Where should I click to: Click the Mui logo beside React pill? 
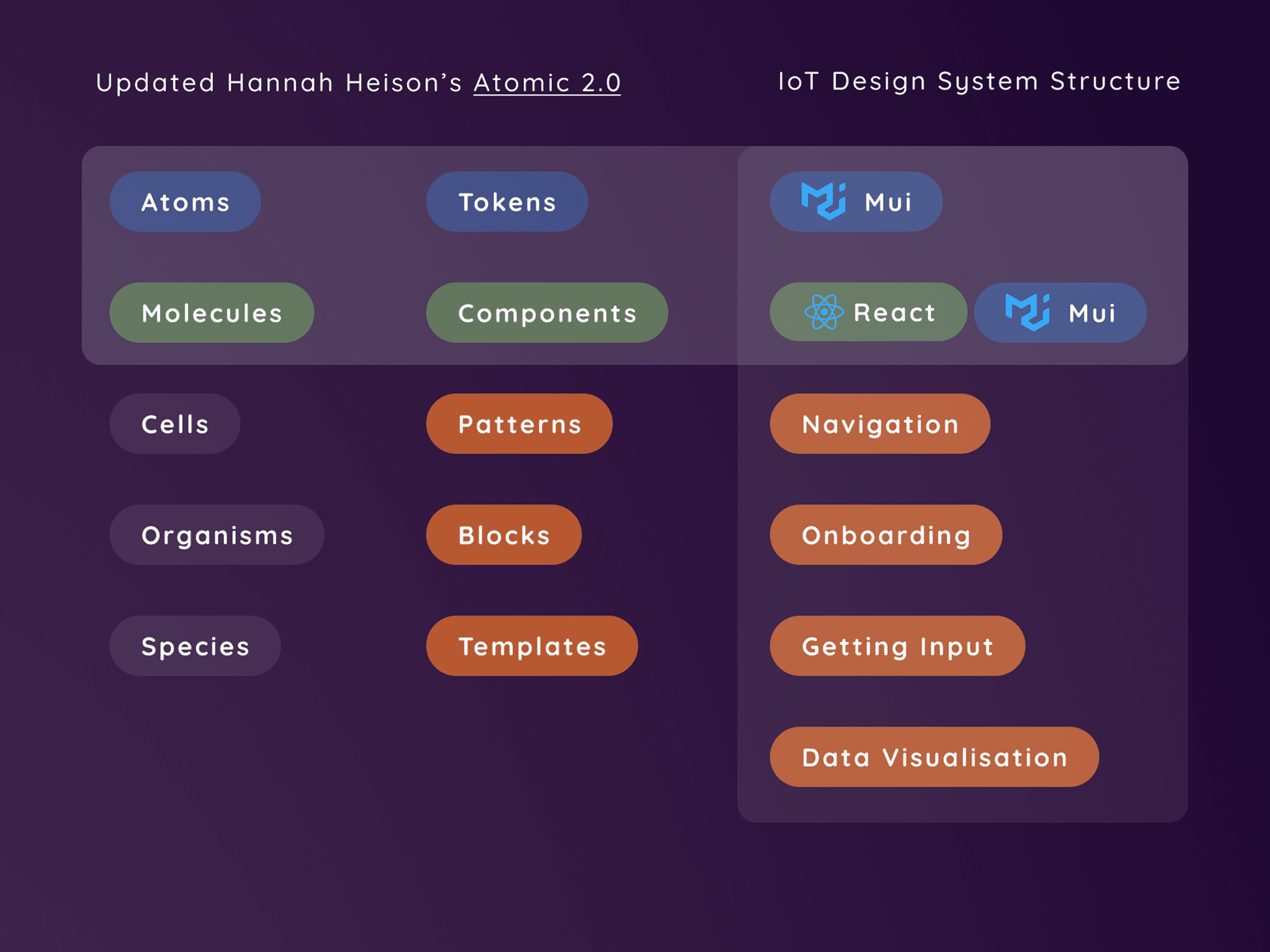click(1027, 312)
